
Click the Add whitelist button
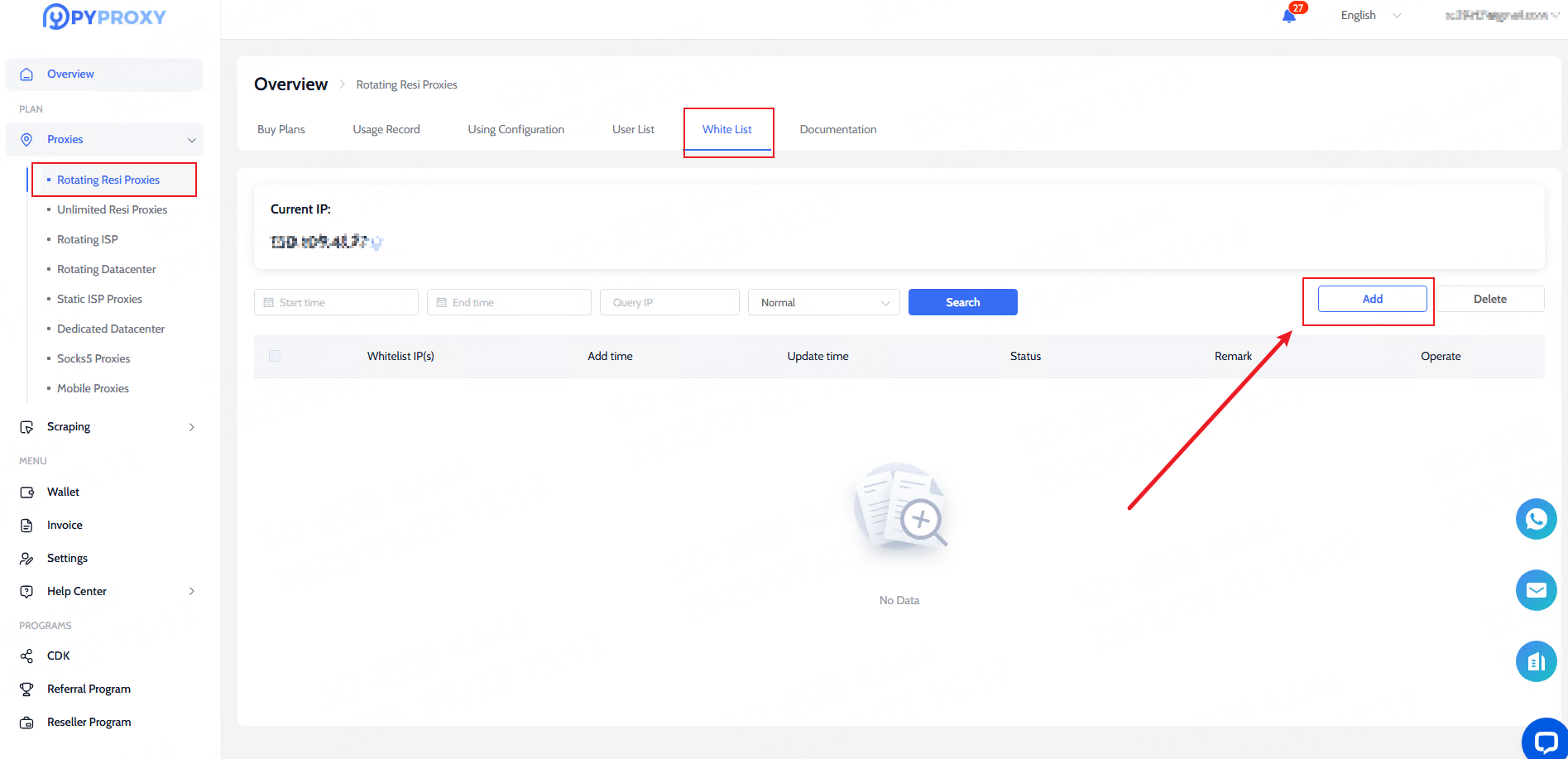(1372, 299)
